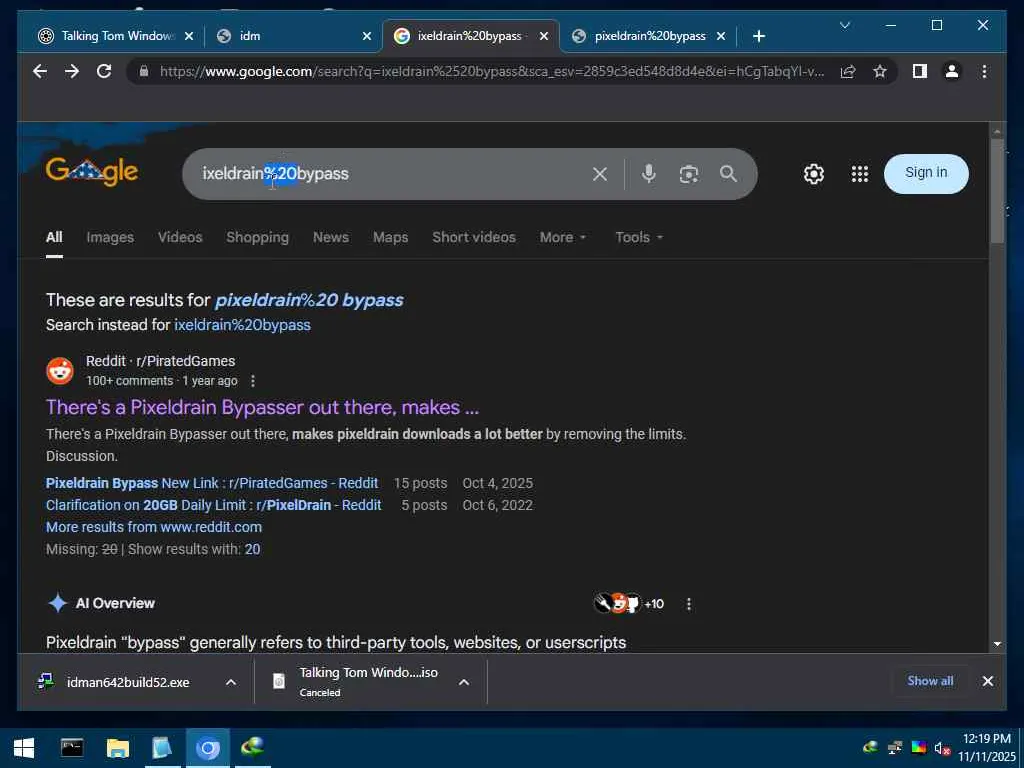This screenshot has height=768, width=1024.
Task: Select the News search filter
Action: [x=330, y=237]
